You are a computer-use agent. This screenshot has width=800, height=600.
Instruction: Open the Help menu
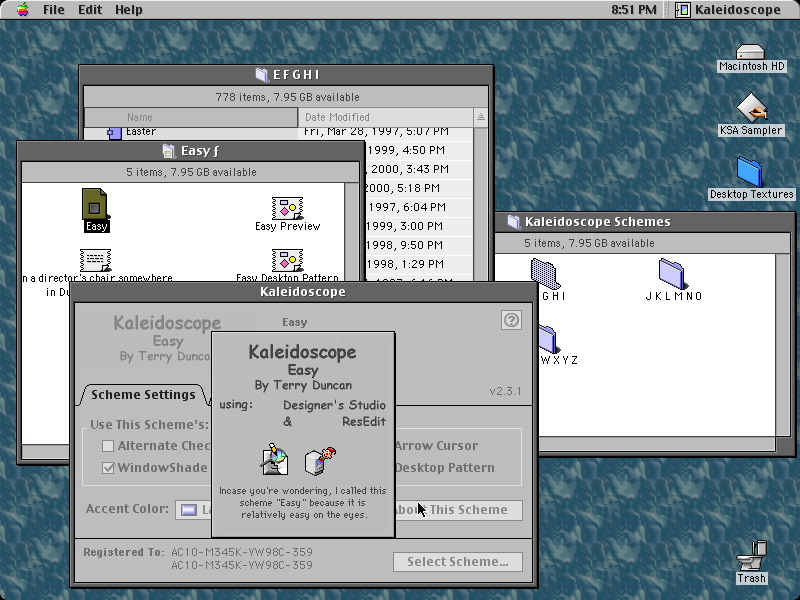click(x=128, y=10)
